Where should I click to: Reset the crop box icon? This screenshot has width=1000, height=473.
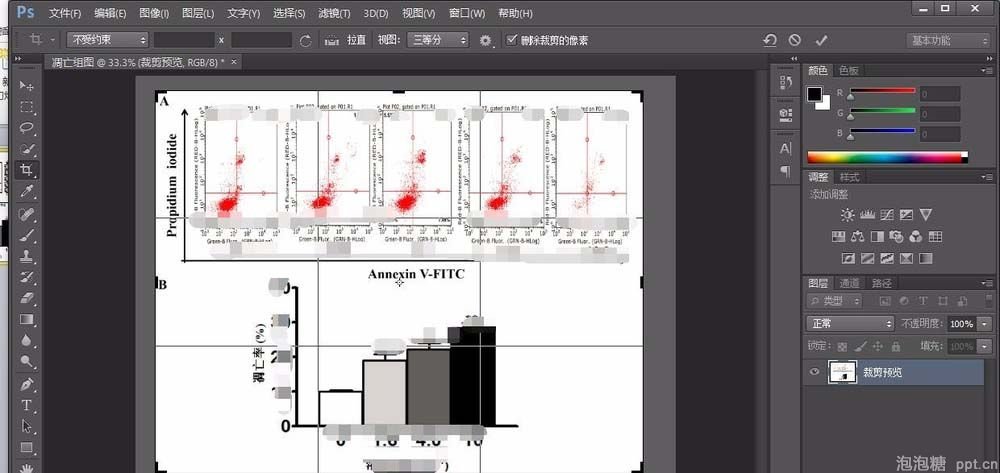pyautogui.click(x=769, y=40)
